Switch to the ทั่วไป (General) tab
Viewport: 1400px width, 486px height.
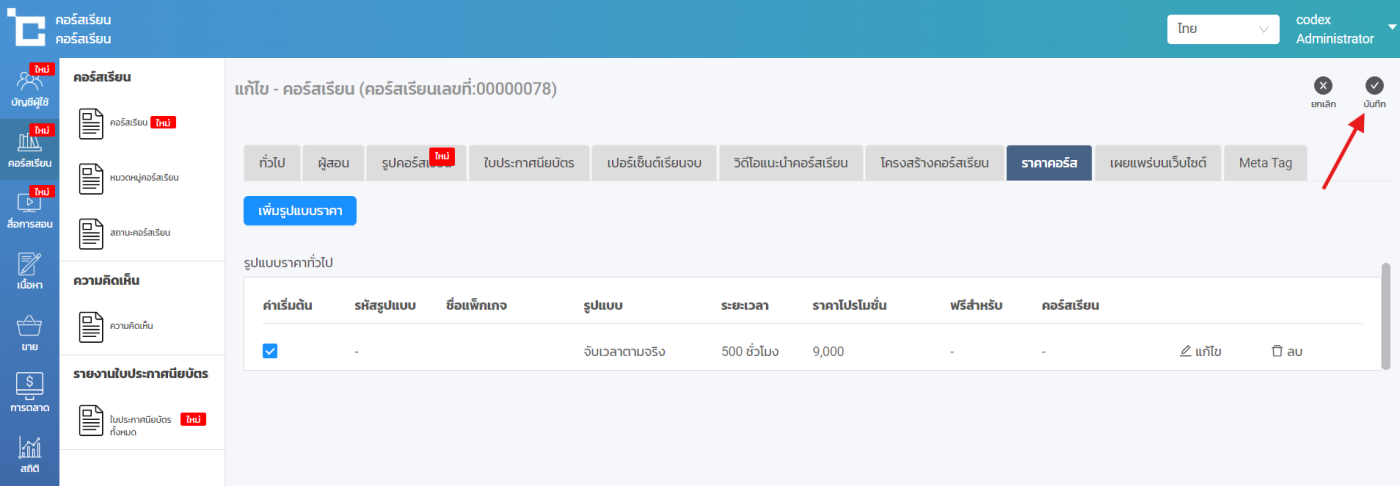coord(272,162)
